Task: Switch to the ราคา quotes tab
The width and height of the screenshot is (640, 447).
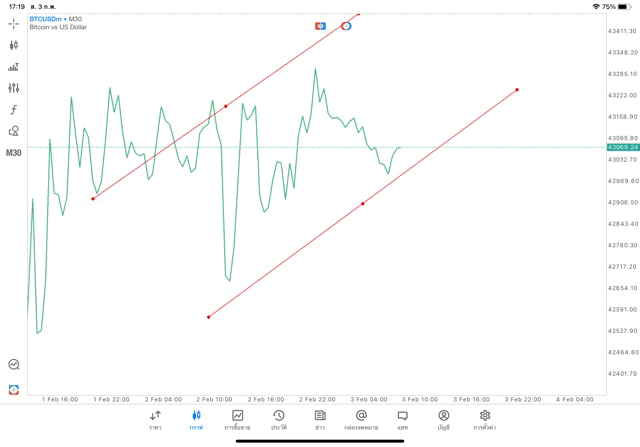Action: [x=155, y=420]
